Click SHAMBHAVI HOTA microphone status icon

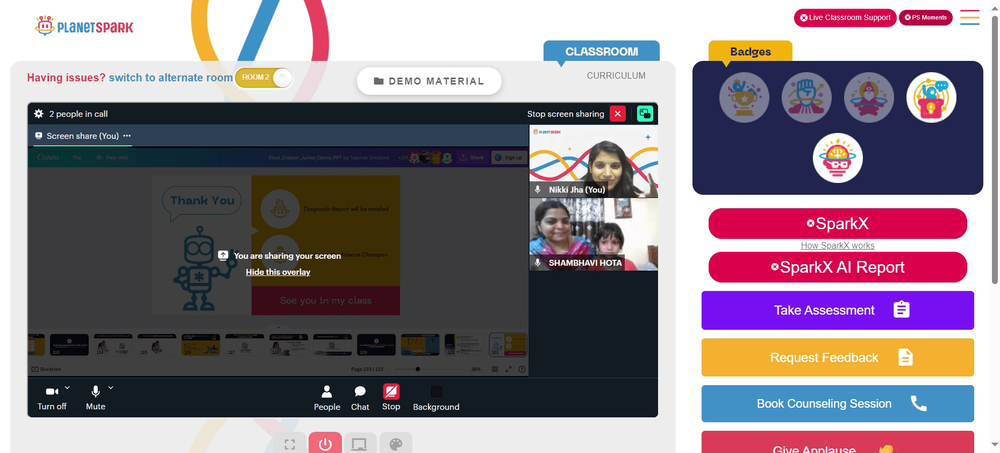point(538,263)
